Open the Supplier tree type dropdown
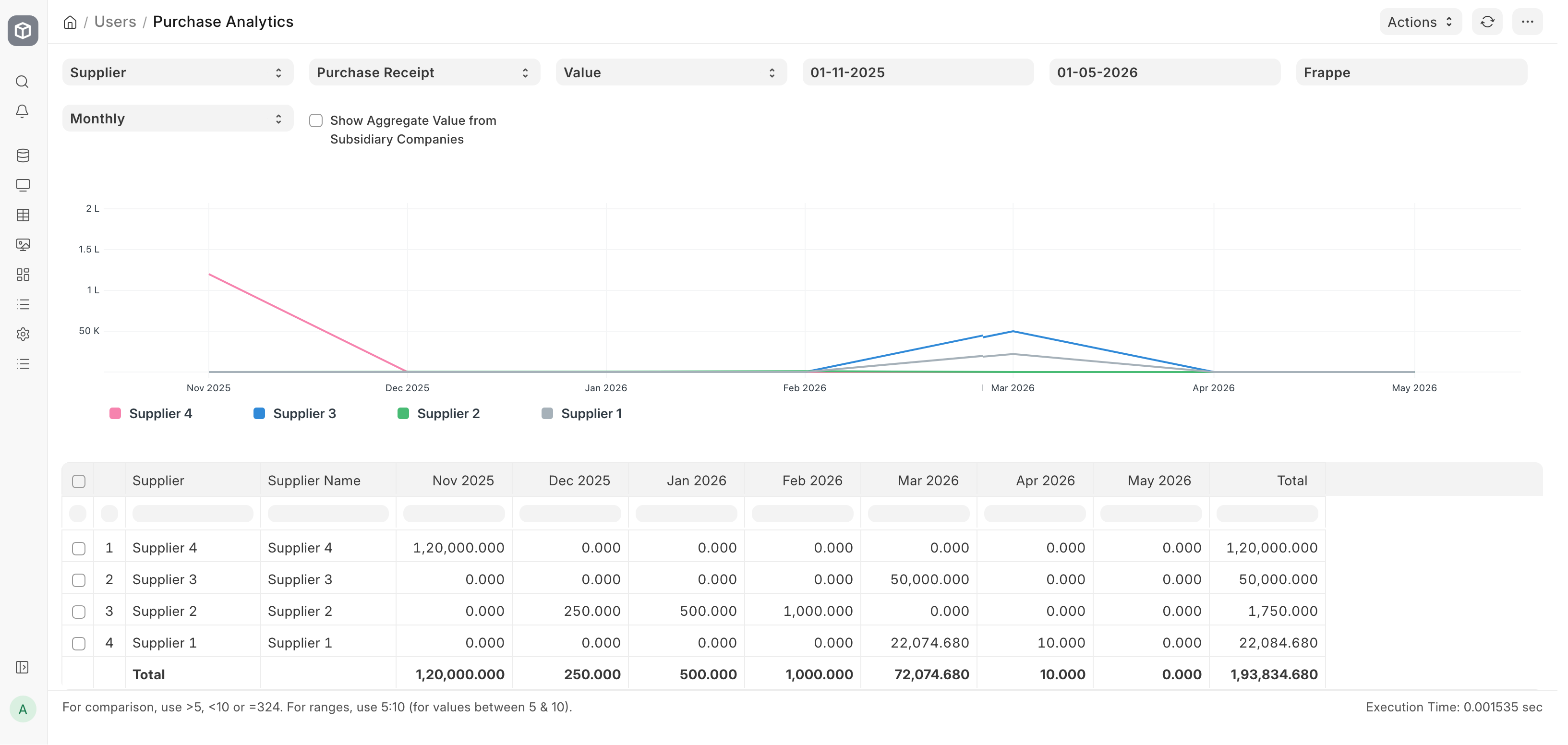This screenshot has height=745, width=1568. [177, 72]
